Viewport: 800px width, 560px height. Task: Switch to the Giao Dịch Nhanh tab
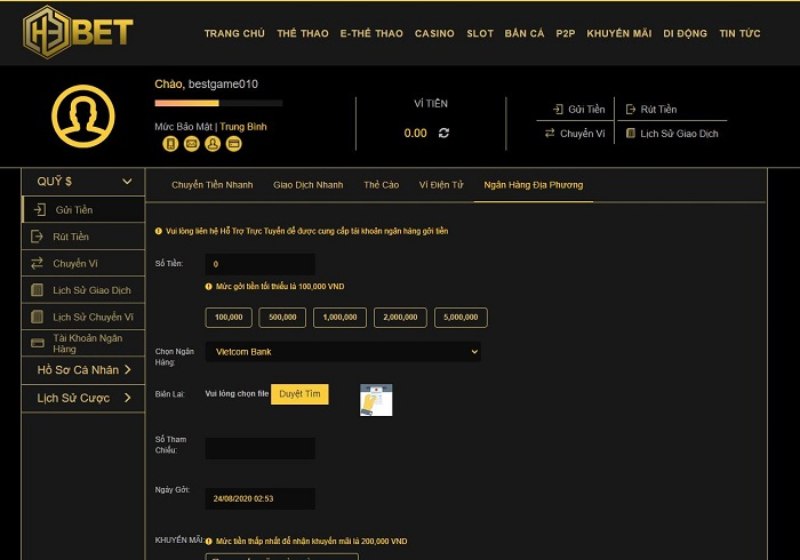308,185
